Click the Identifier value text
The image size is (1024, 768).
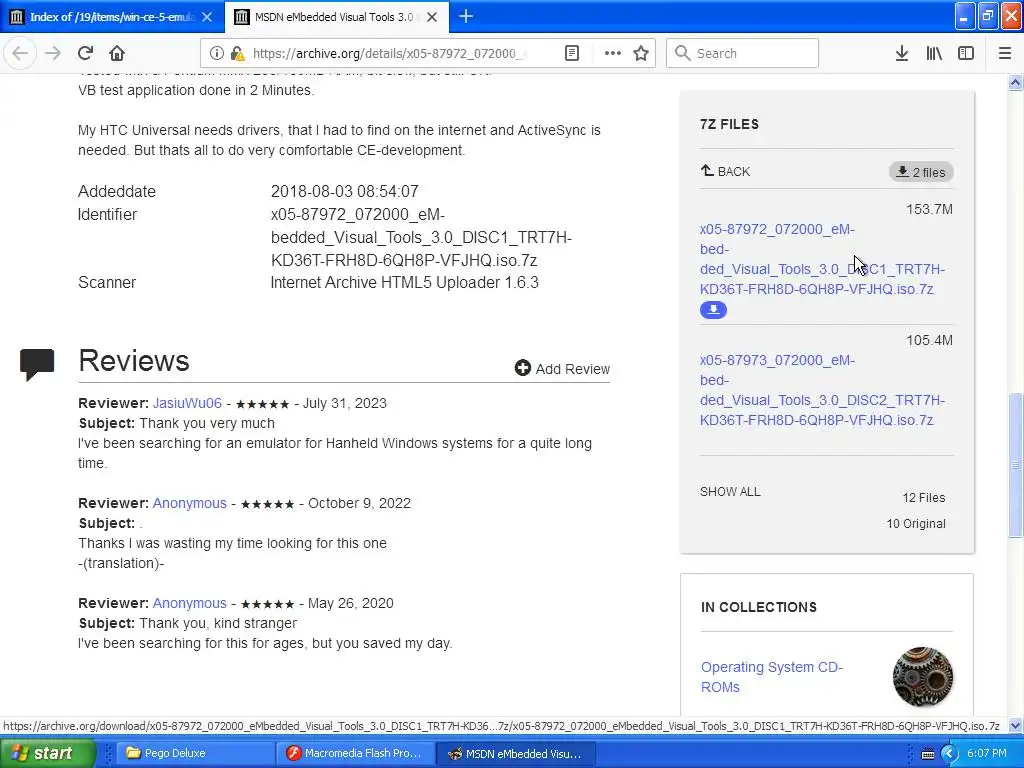coord(421,237)
